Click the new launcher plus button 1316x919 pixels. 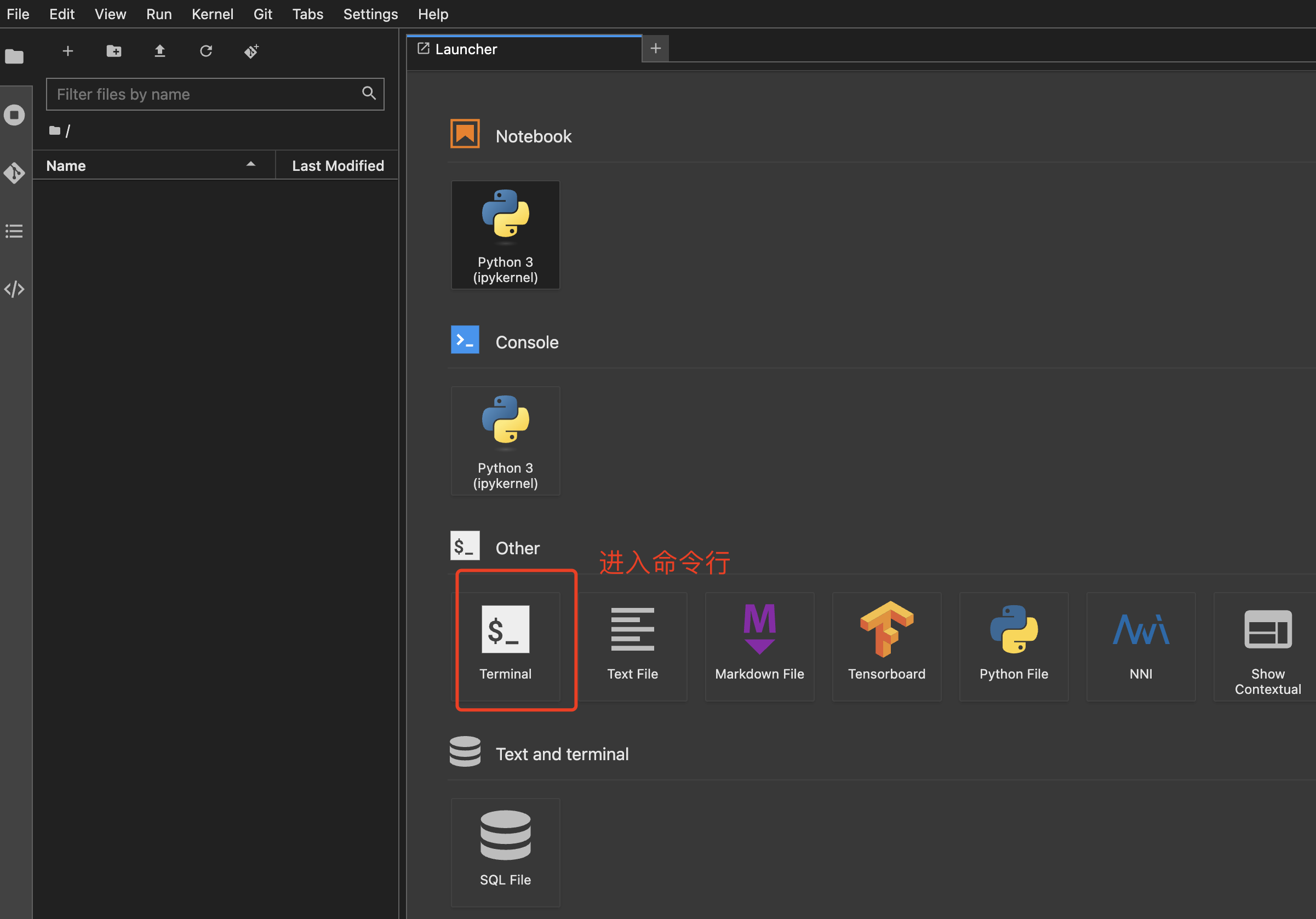(67, 51)
